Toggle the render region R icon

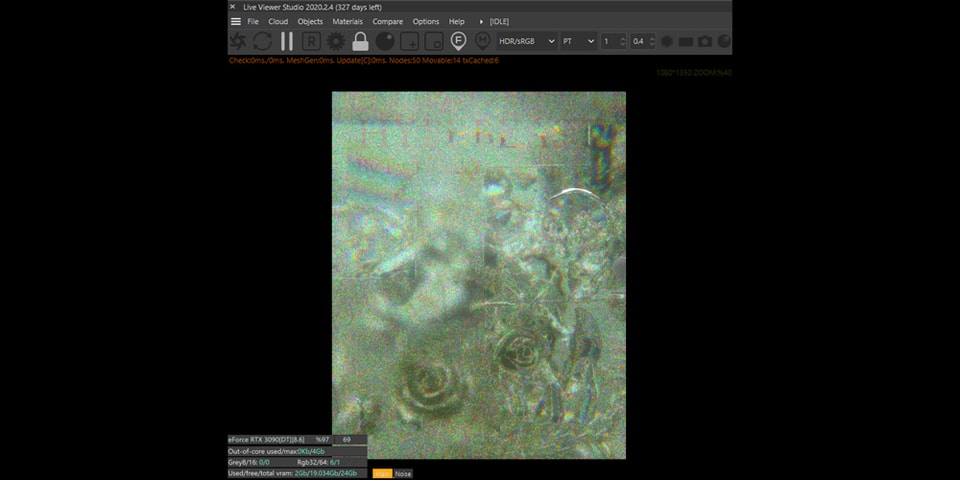tap(311, 41)
